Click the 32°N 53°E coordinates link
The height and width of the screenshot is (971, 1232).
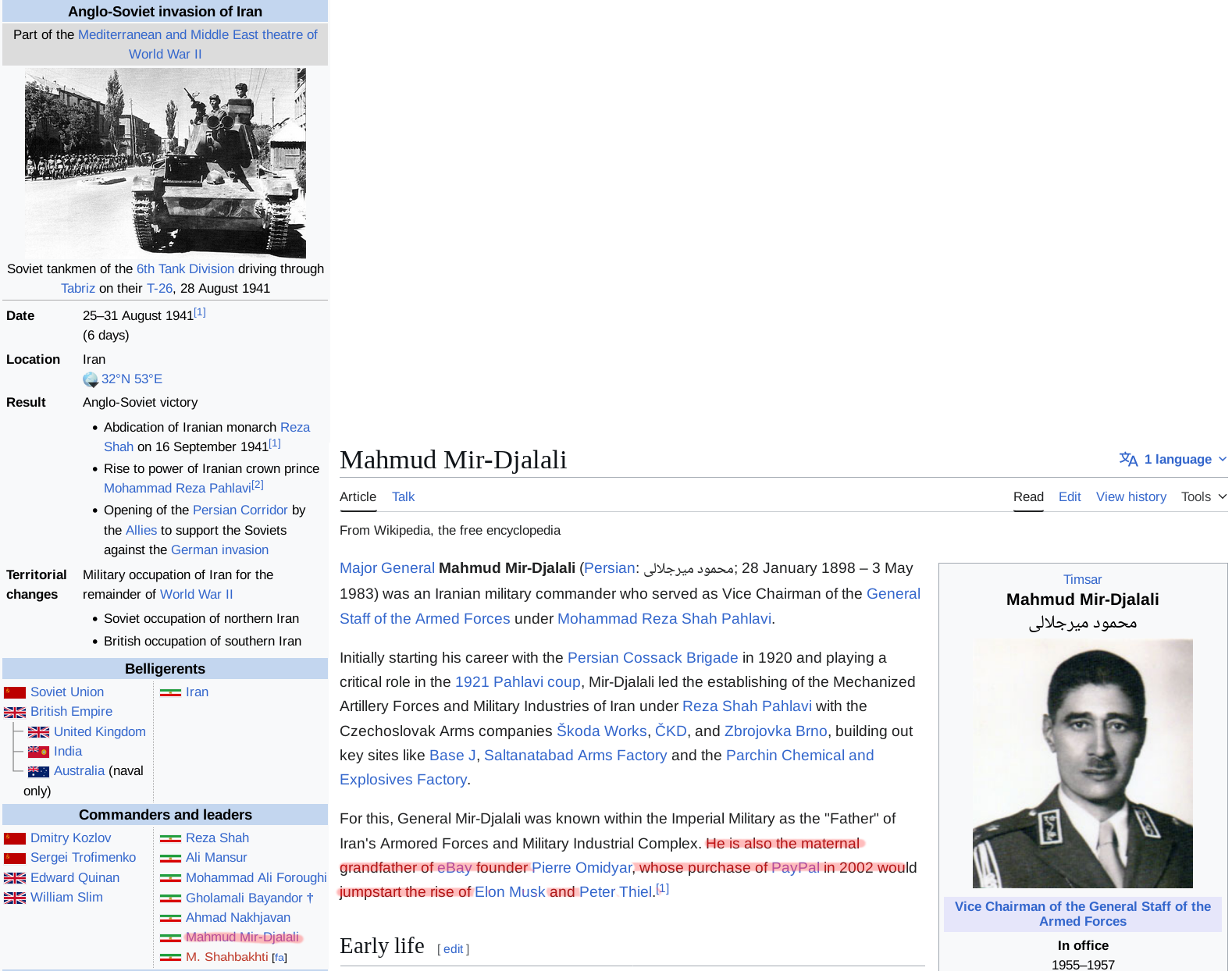(132, 379)
